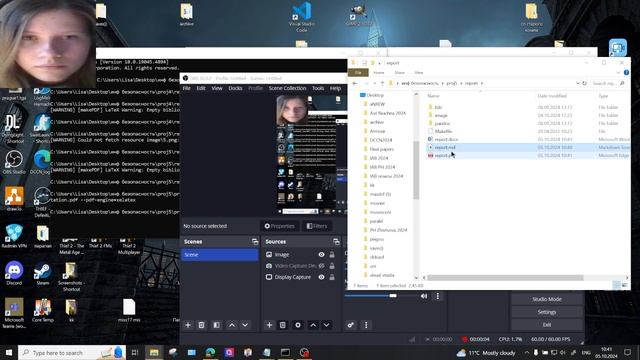Refresh the Explorer folder view

pos(584,83)
